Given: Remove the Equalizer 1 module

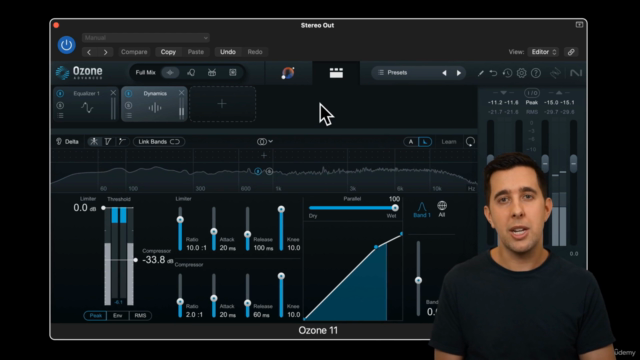Looking at the screenshot, I should (113, 93).
